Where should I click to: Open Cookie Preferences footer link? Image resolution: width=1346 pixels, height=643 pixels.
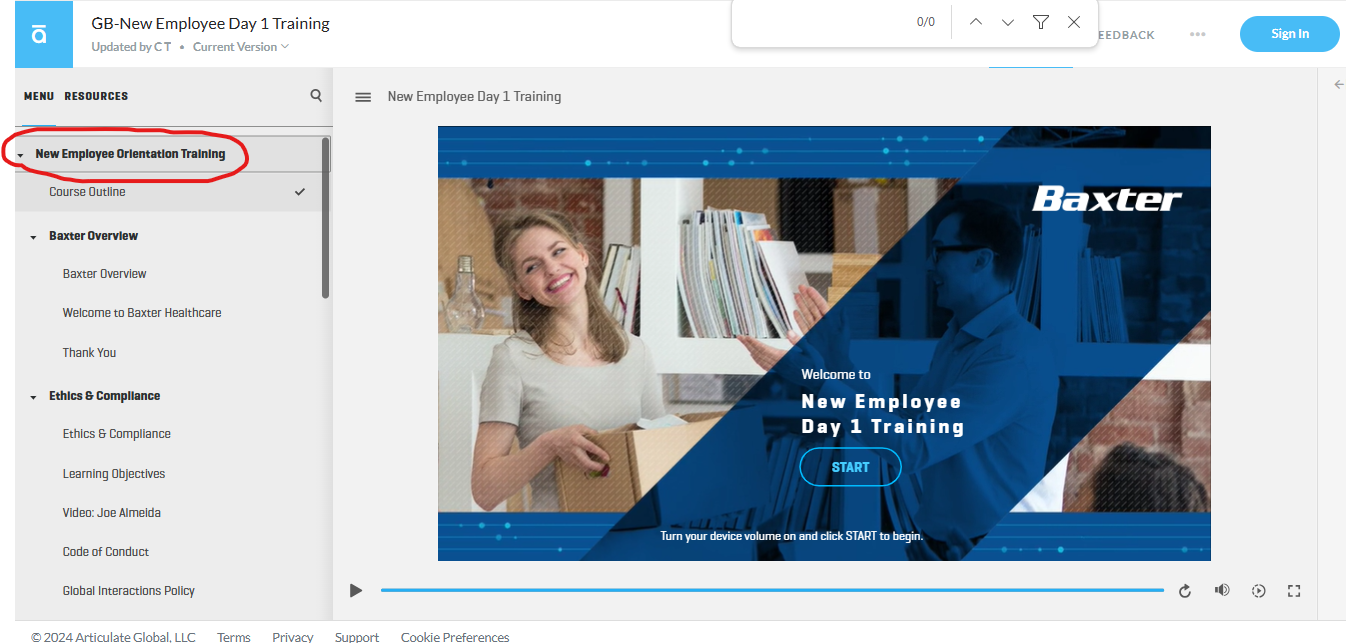(x=455, y=637)
